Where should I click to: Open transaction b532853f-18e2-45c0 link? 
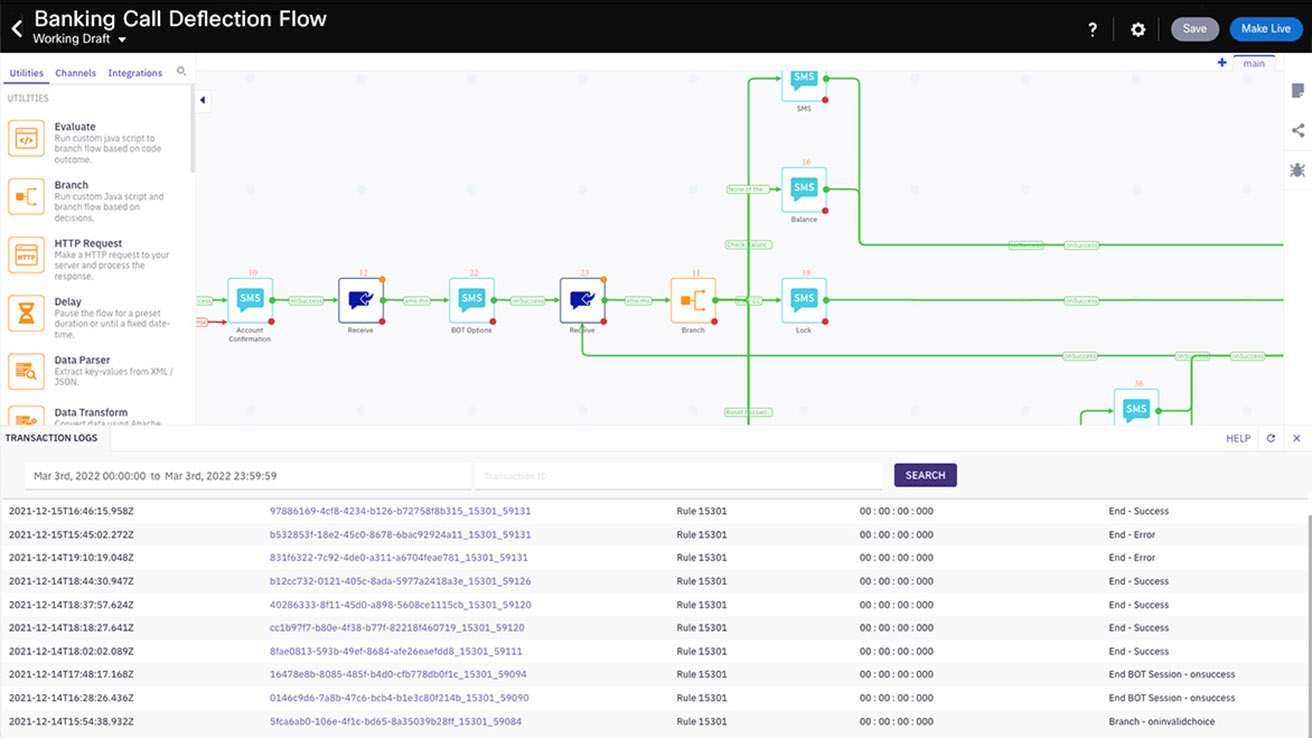coord(400,534)
